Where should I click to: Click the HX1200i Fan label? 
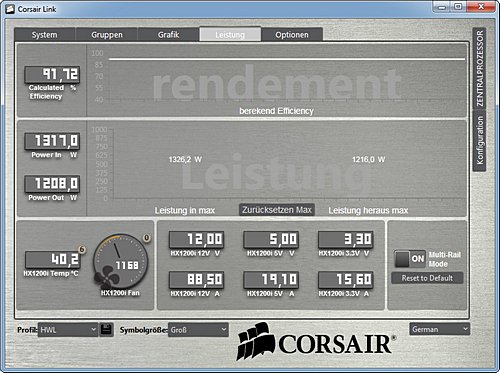click(x=120, y=293)
